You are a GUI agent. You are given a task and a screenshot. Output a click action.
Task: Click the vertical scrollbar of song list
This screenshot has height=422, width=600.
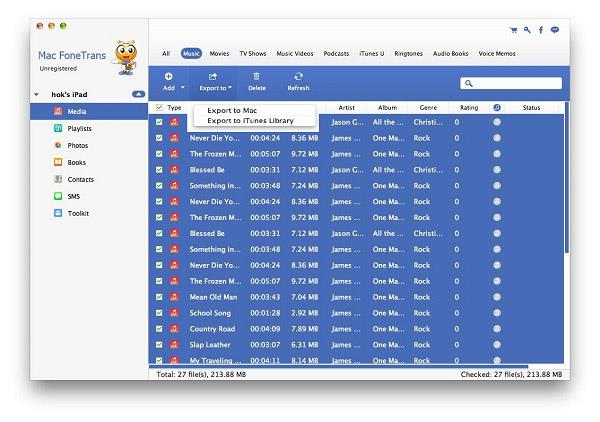[x=567, y=178]
